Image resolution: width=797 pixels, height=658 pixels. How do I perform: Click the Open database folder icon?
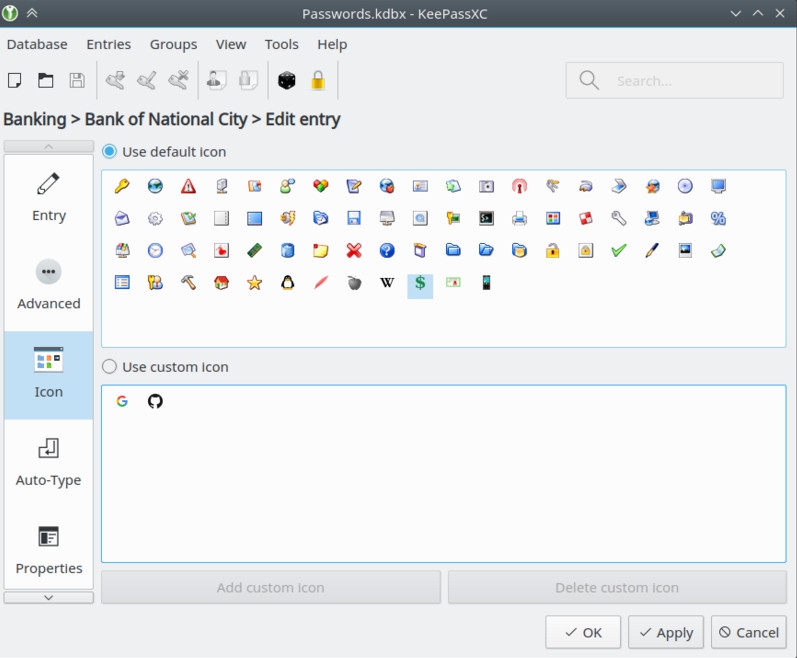tap(46, 80)
